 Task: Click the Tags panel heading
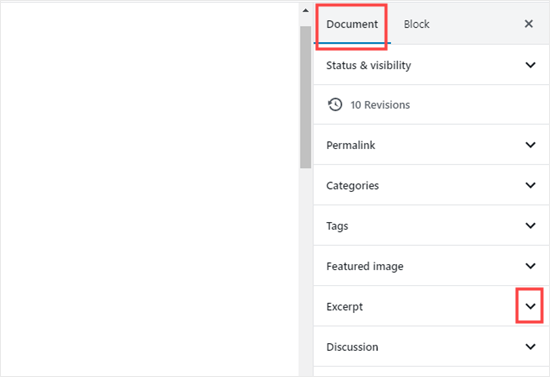pos(337,226)
